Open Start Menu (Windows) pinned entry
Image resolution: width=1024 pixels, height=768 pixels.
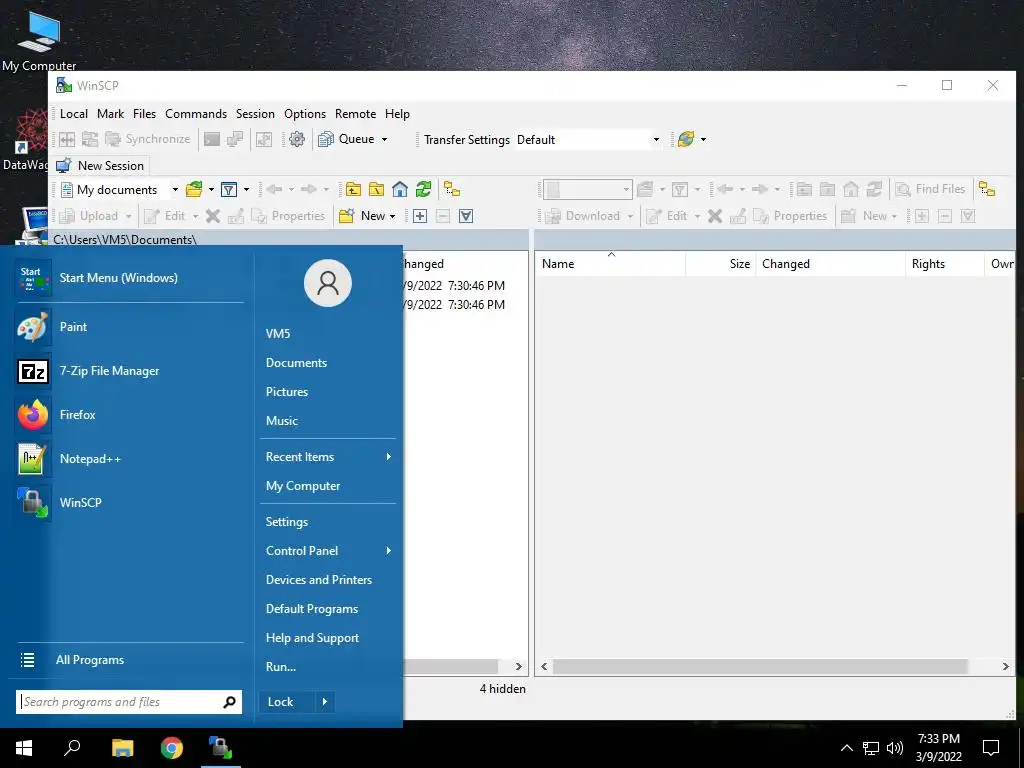pos(129,278)
